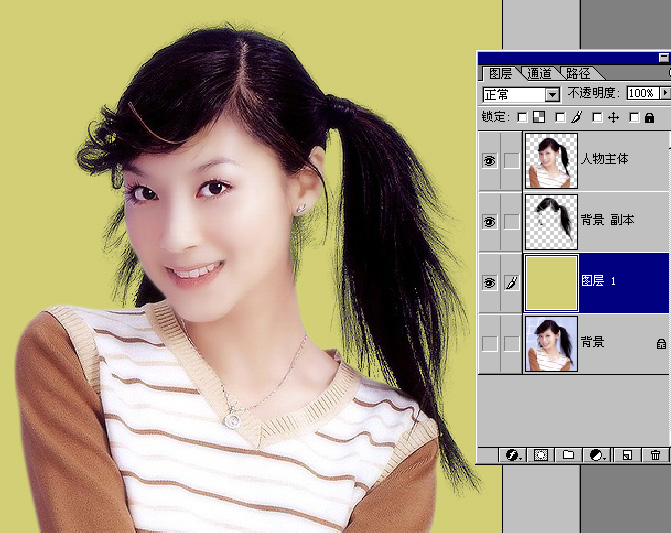Select the 背景 副本 layer thumbnail
This screenshot has width=671, height=533.
coord(551,222)
